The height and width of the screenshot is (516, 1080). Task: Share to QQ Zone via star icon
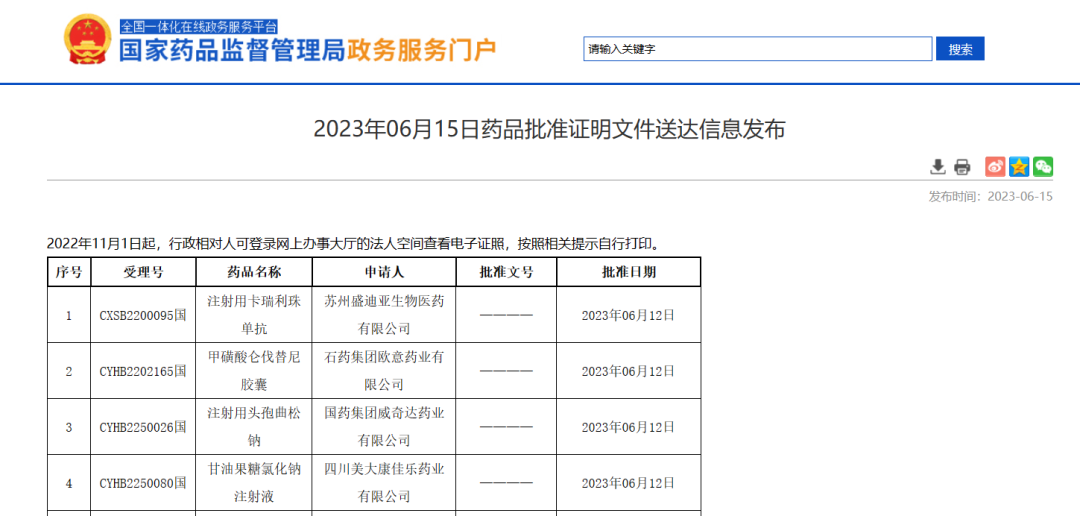(1019, 167)
